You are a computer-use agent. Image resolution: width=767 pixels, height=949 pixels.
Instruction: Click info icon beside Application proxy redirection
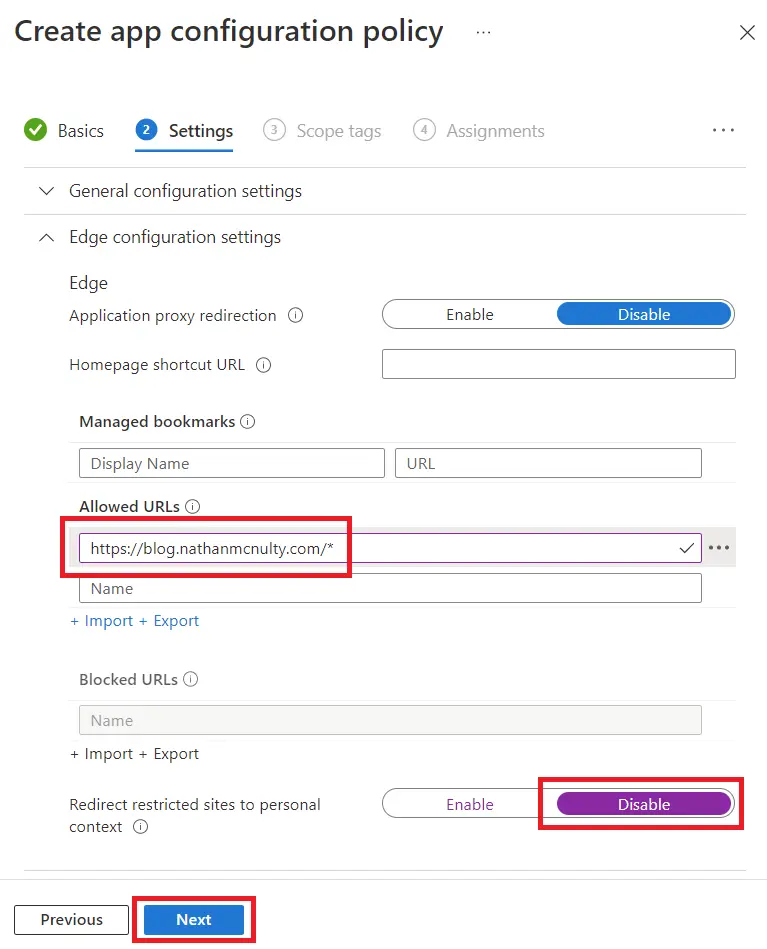pos(295,315)
